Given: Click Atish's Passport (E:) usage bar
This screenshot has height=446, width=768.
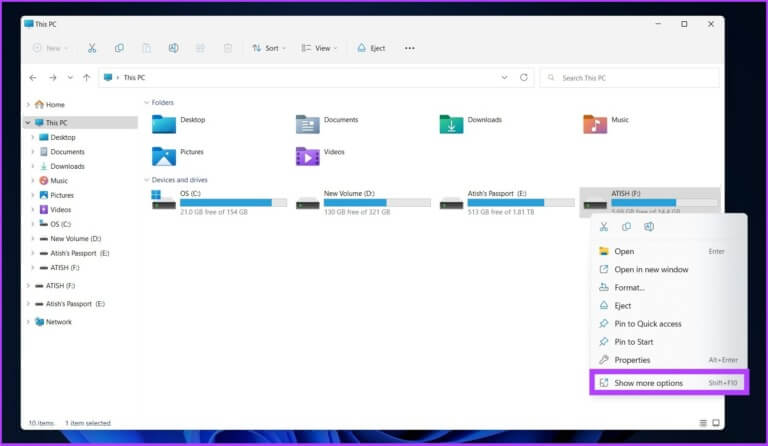Looking at the screenshot, I should point(521,203).
